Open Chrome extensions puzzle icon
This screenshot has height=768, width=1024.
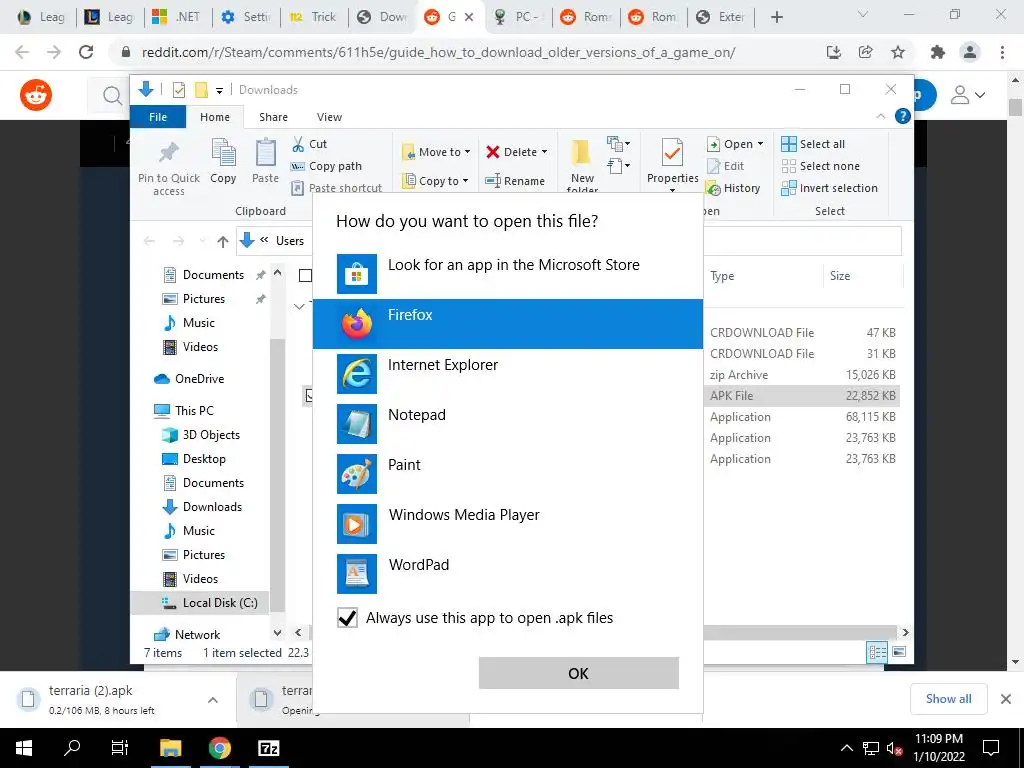(x=938, y=52)
